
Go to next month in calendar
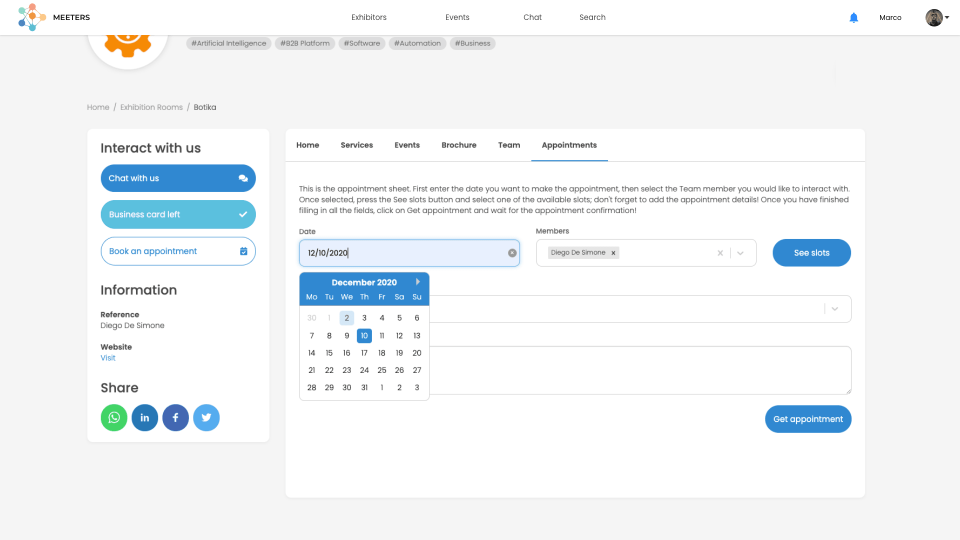coord(418,282)
